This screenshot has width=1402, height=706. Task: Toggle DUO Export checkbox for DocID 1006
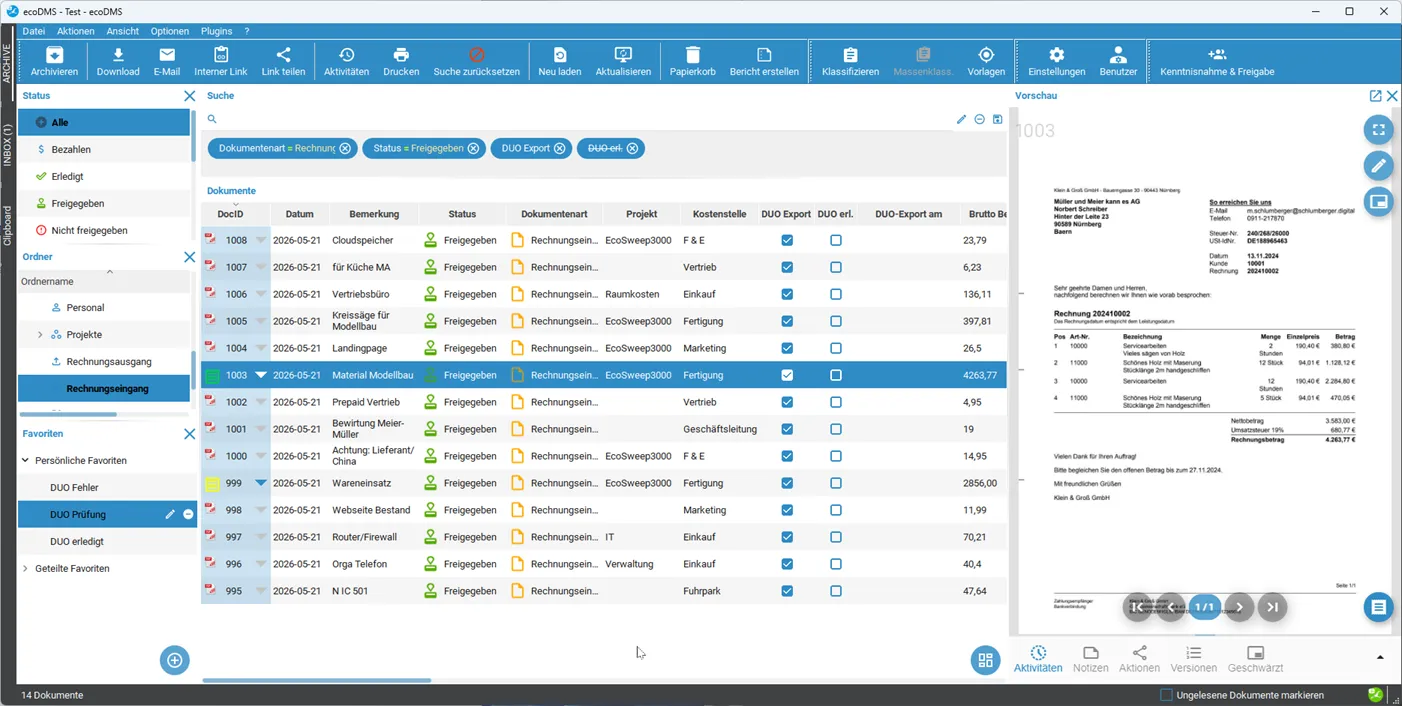click(x=787, y=294)
